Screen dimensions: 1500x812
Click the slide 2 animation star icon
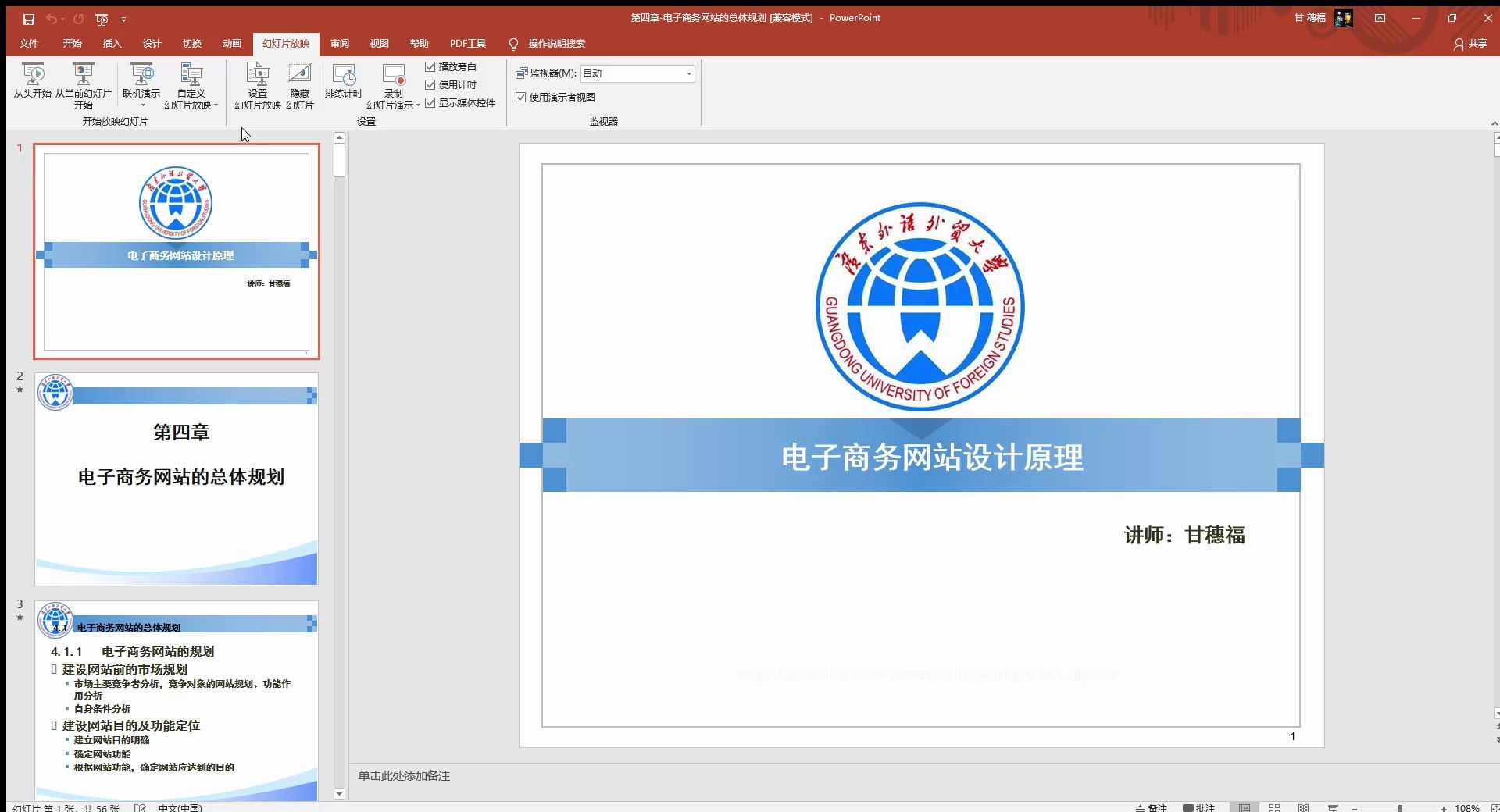point(20,390)
